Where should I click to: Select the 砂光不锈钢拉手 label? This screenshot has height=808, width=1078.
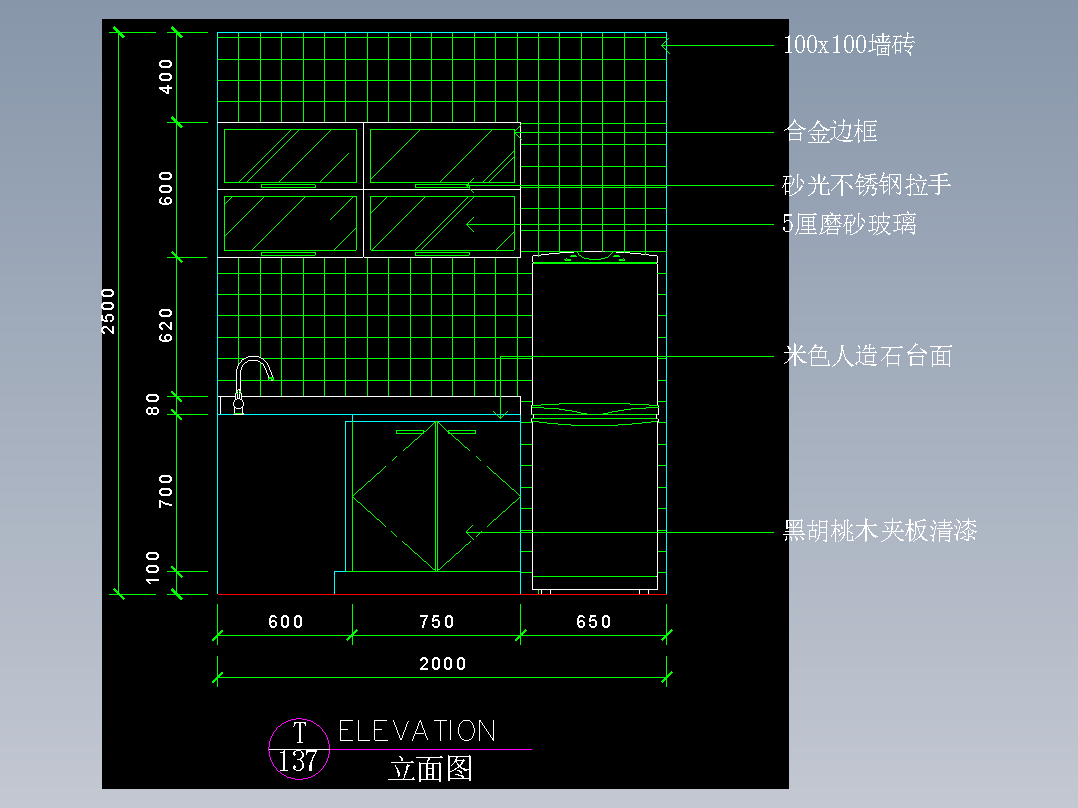(866, 185)
